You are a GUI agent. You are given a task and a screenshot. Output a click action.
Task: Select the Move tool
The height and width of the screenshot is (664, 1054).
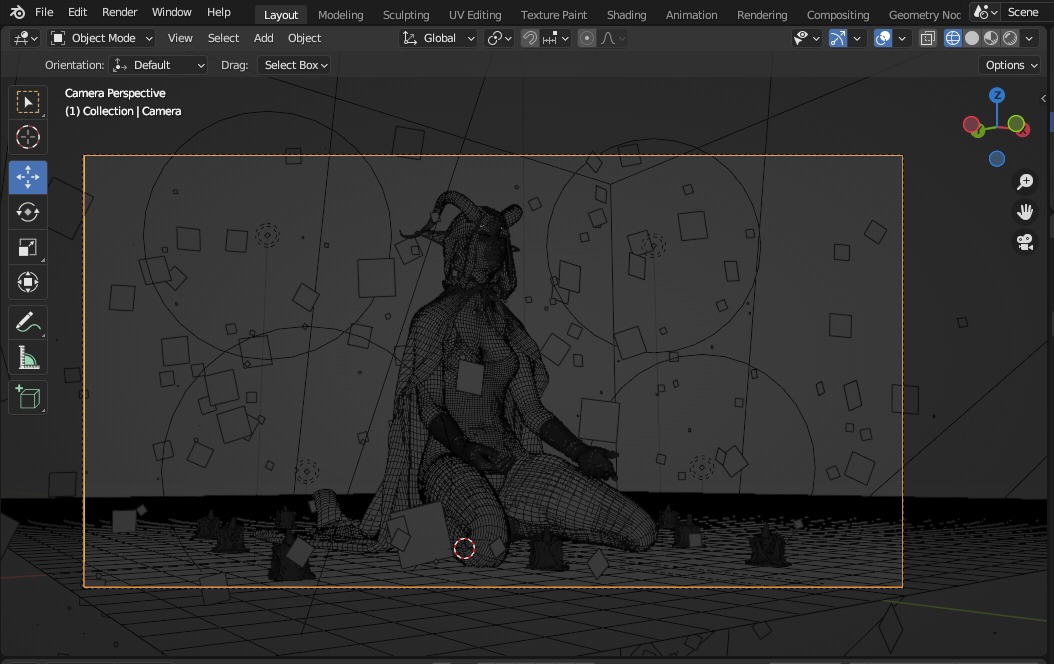(x=28, y=177)
